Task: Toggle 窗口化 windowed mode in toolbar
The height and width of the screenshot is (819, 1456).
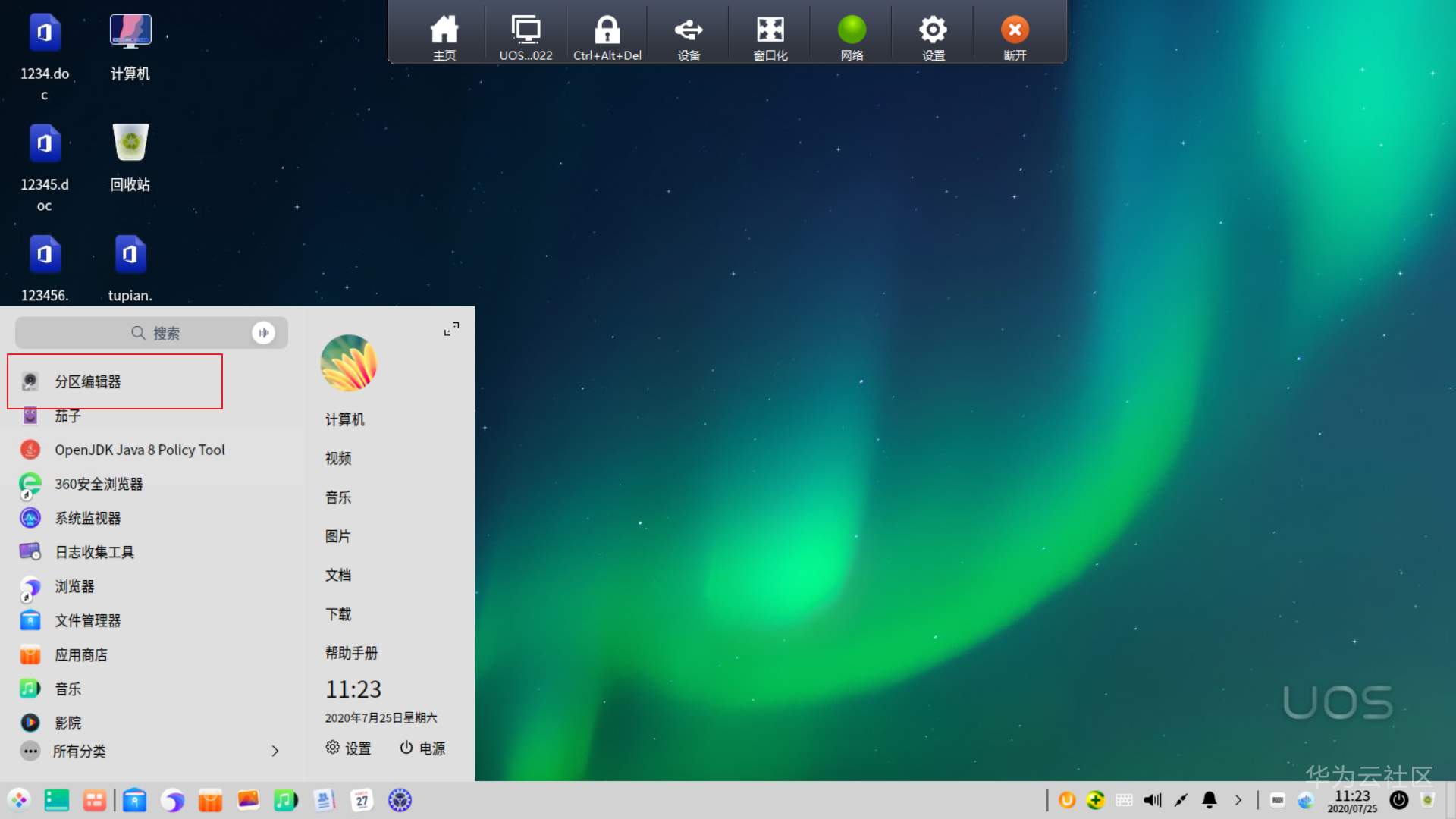Action: 770,36
